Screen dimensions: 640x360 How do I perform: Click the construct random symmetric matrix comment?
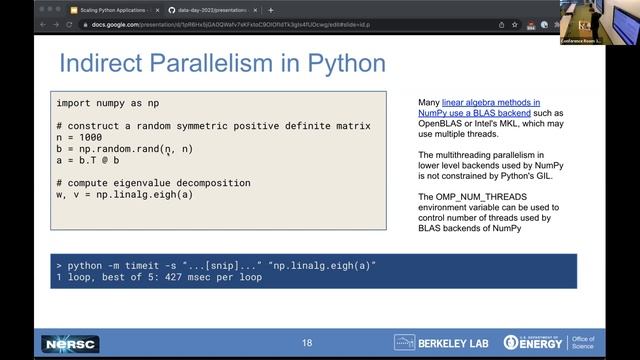(213, 126)
